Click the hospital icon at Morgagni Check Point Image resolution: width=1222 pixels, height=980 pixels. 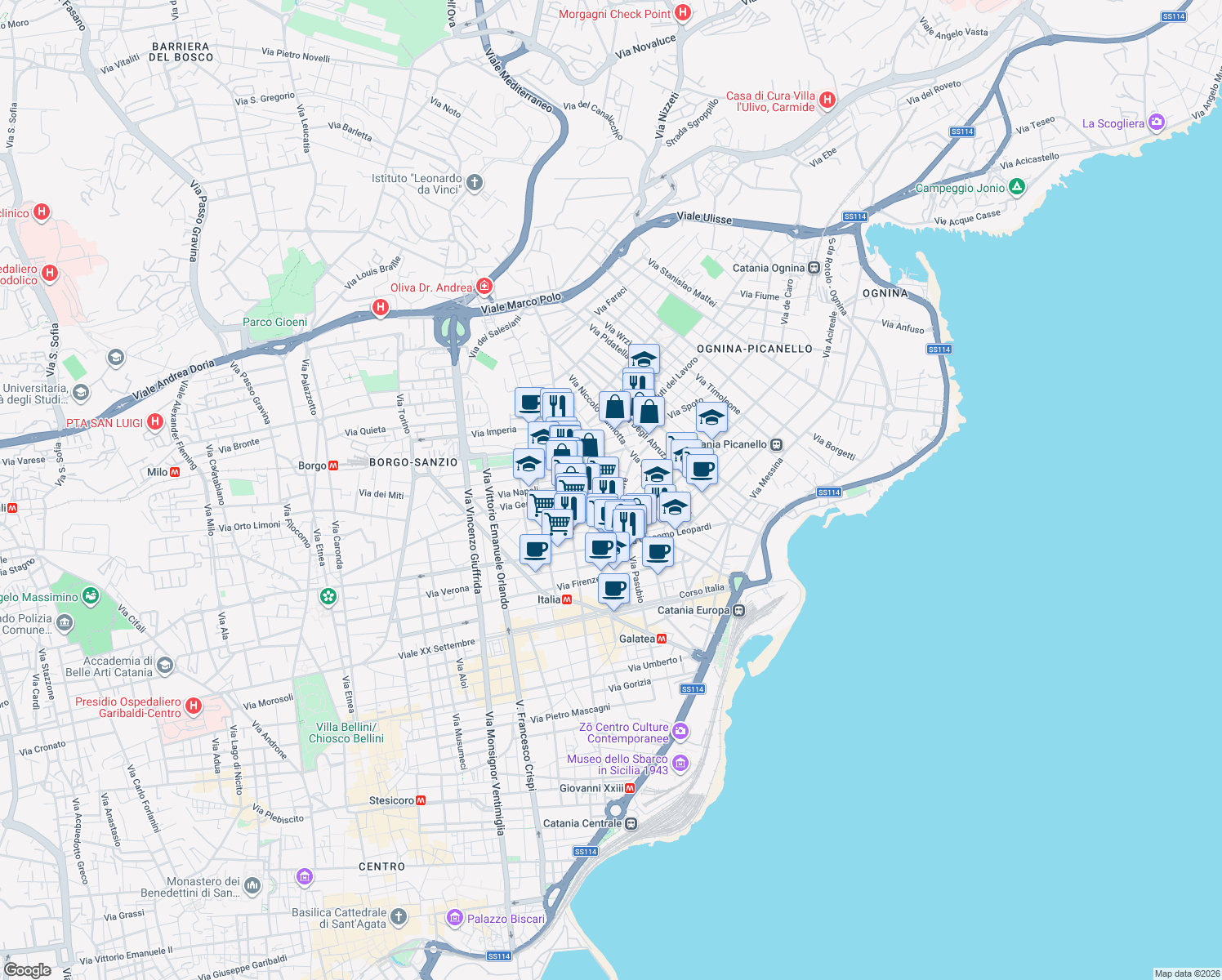point(683,13)
